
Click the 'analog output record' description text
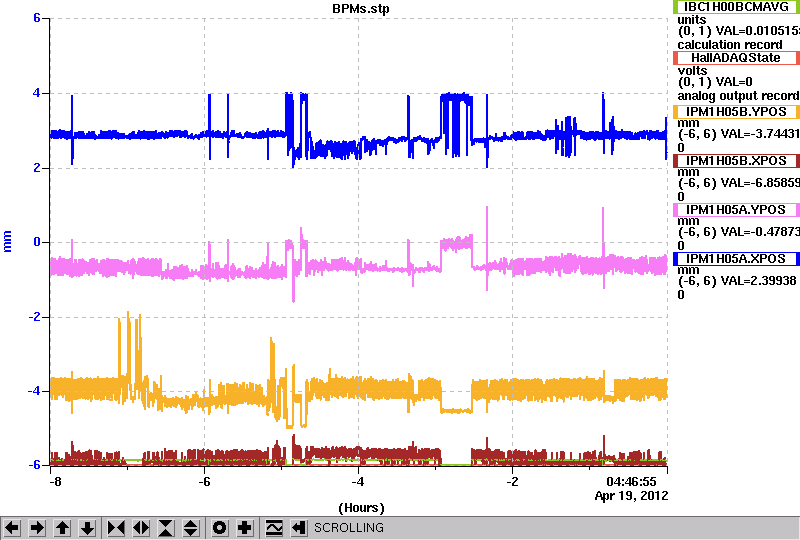pos(738,96)
